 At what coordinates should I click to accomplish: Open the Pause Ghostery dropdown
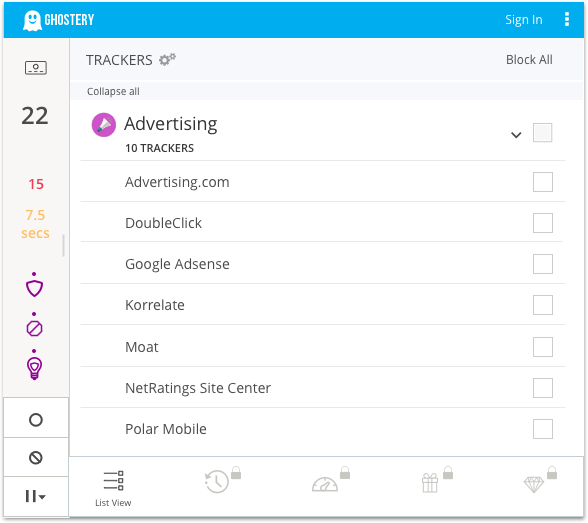point(36,496)
